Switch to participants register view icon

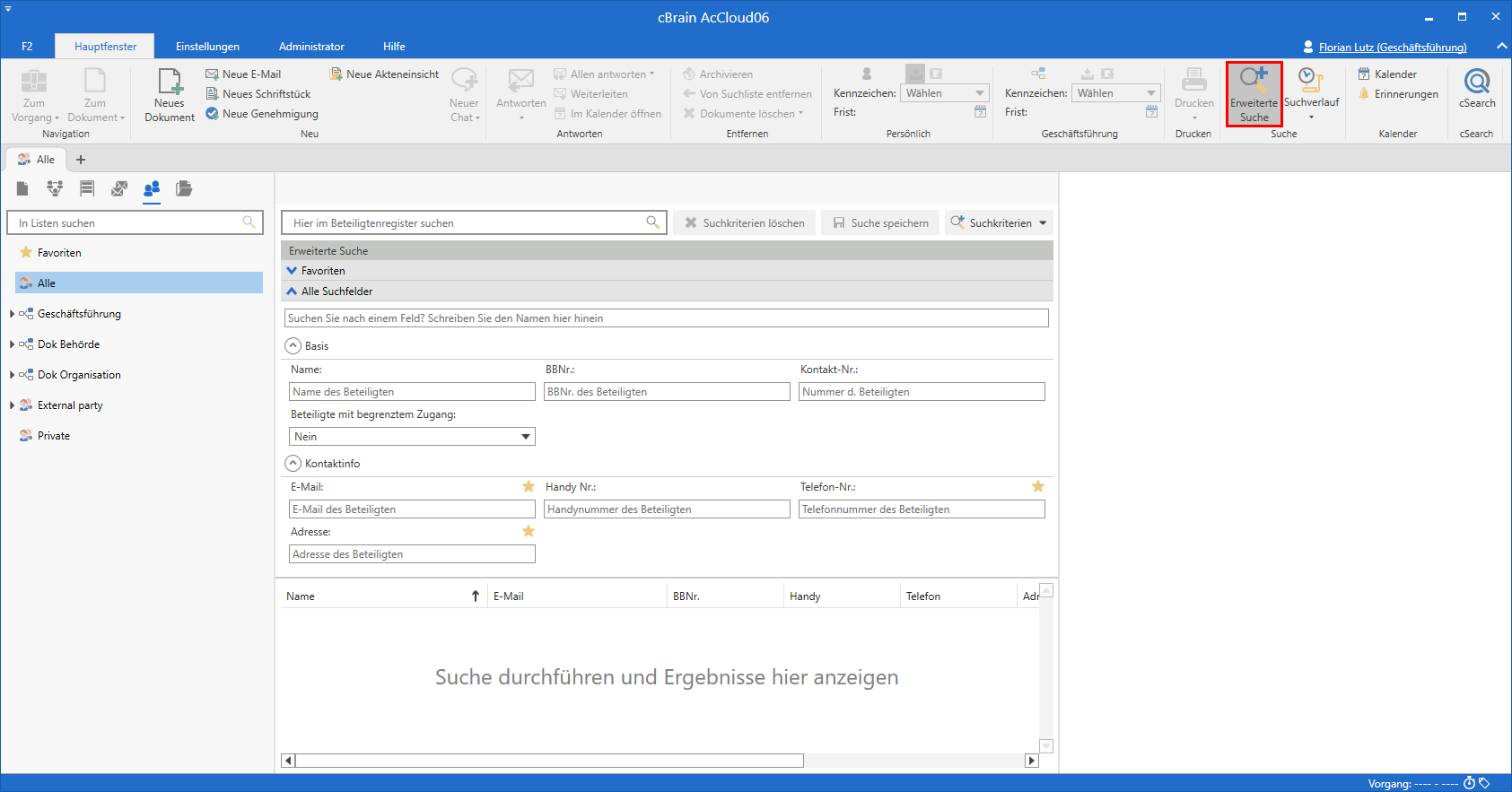pyautogui.click(x=152, y=188)
